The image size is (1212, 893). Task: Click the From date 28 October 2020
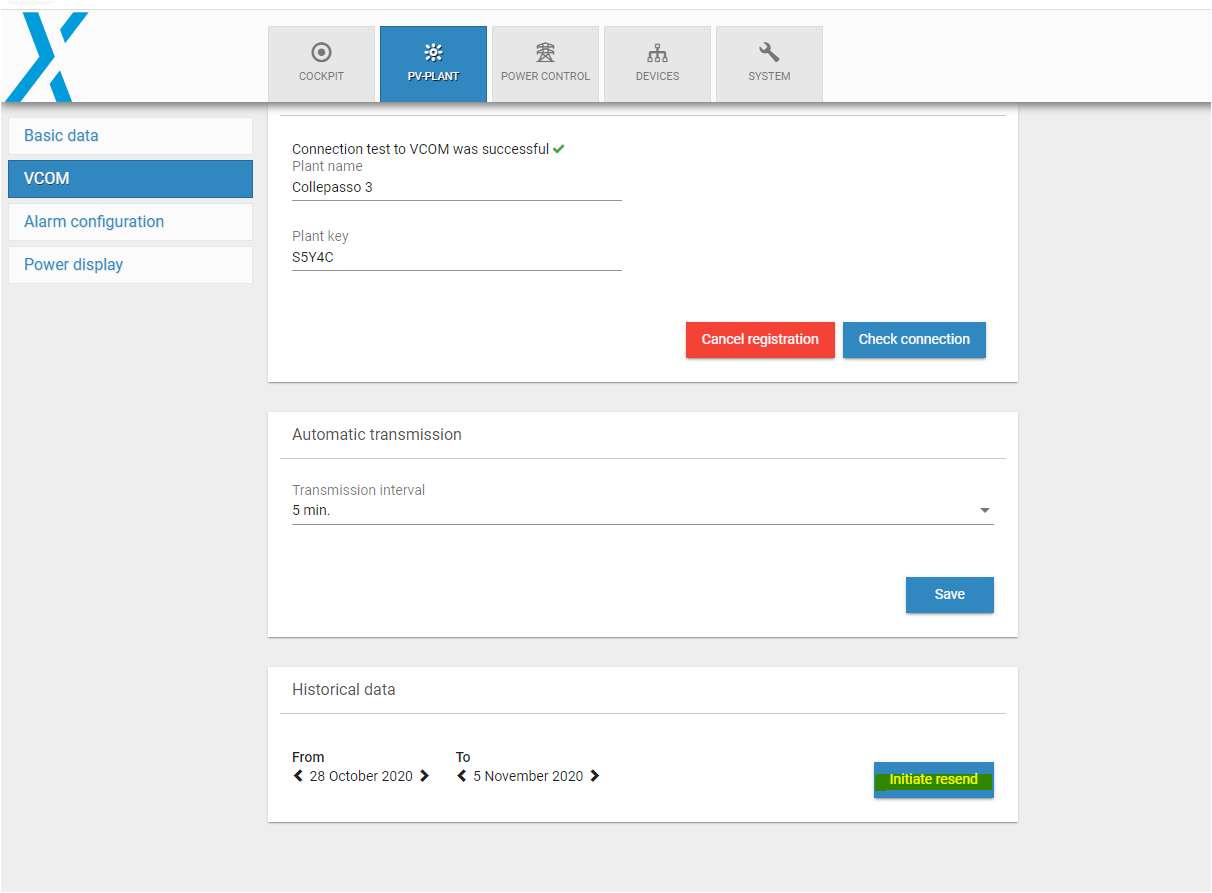pyautogui.click(x=361, y=776)
